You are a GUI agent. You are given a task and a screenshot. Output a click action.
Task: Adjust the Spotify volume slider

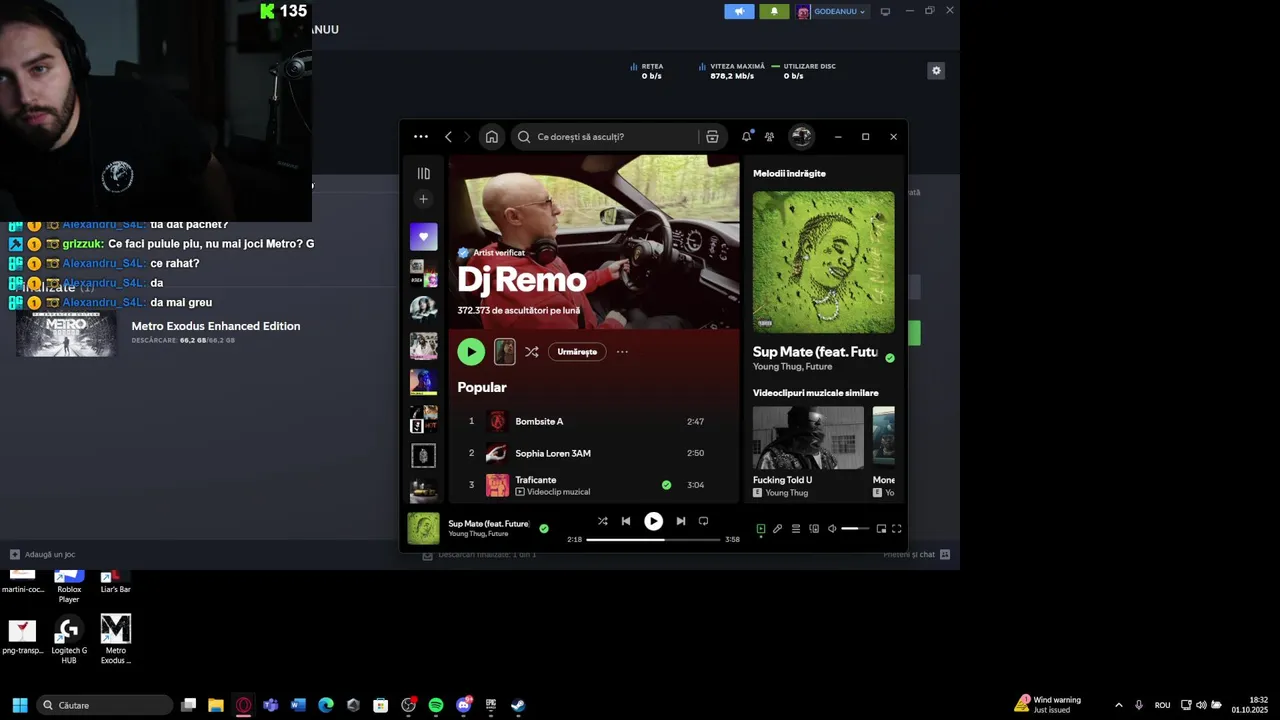point(856,529)
